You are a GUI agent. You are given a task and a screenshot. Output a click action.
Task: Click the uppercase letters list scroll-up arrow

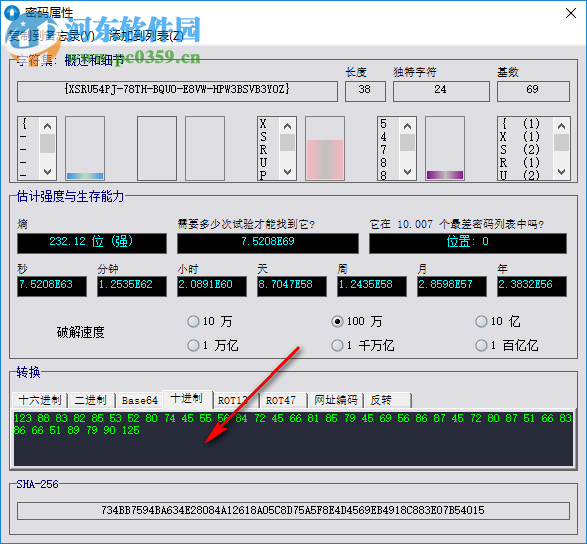click(x=288, y=126)
